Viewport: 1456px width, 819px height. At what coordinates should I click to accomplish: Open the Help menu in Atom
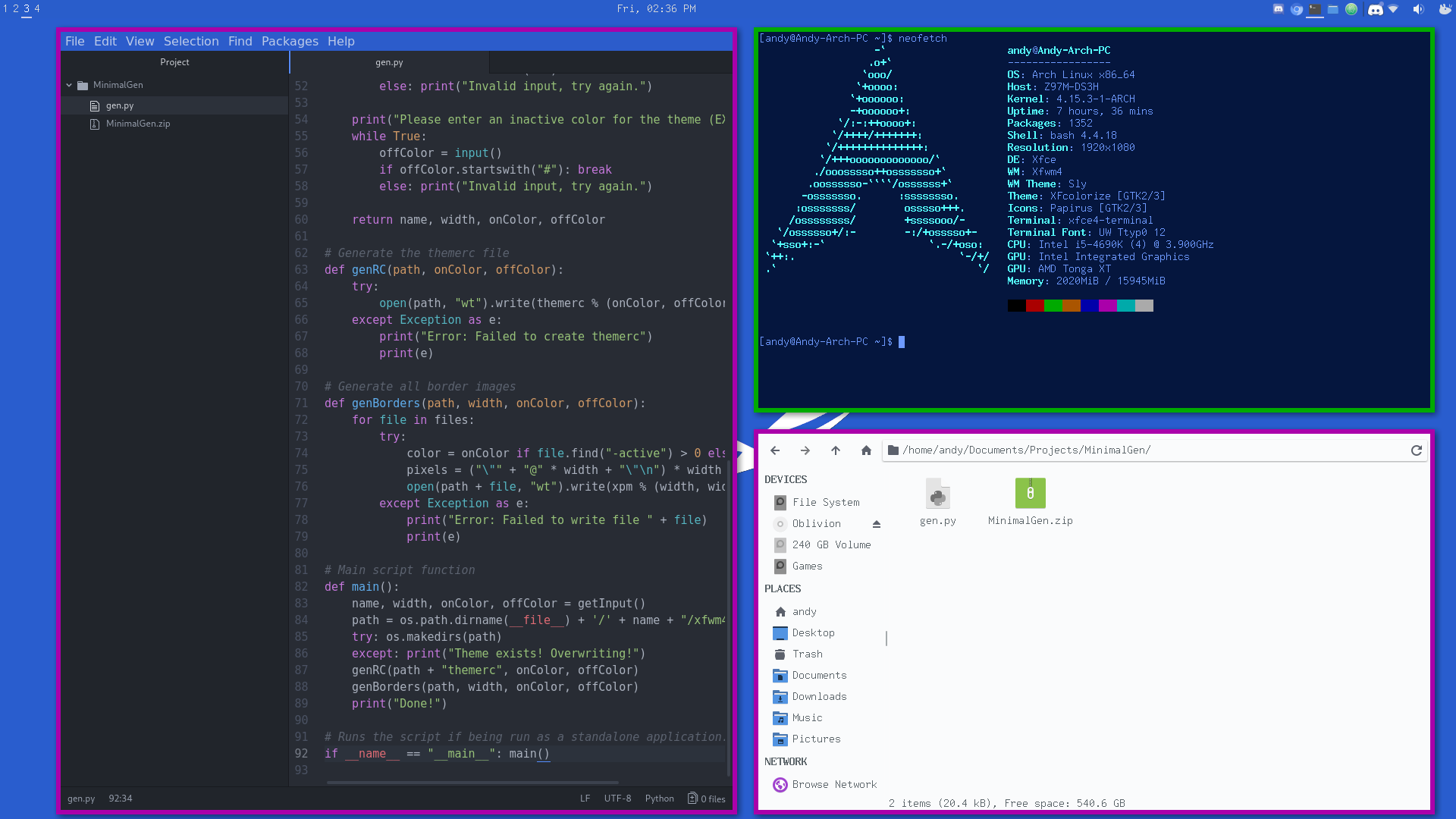(x=341, y=41)
